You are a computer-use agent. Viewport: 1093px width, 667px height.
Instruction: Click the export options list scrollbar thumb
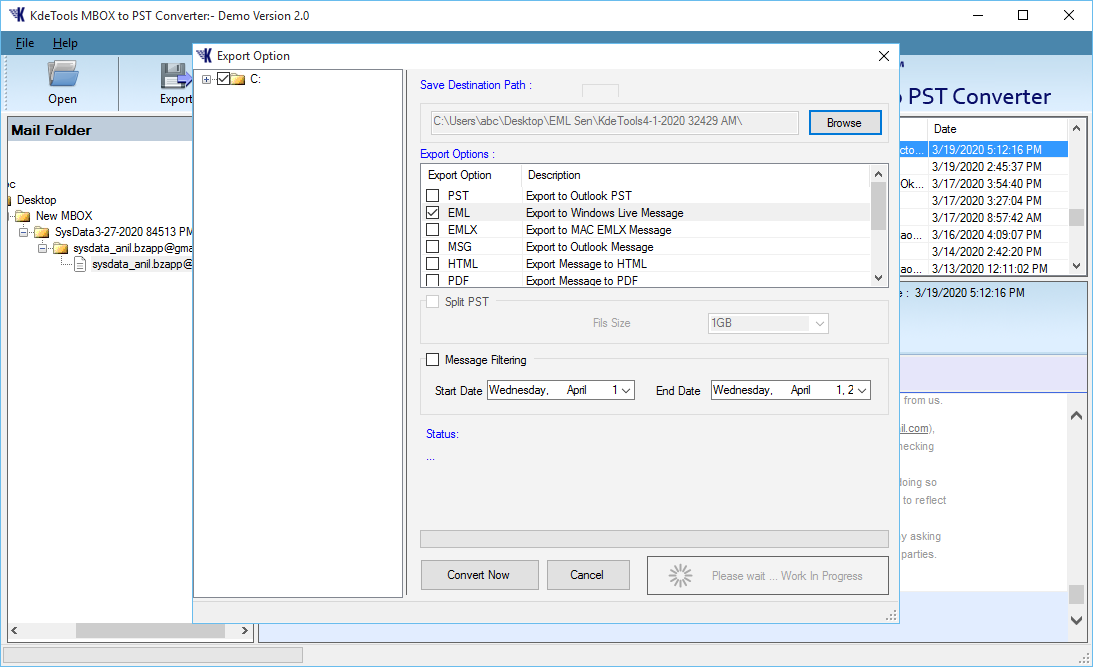pyautogui.click(x=878, y=206)
